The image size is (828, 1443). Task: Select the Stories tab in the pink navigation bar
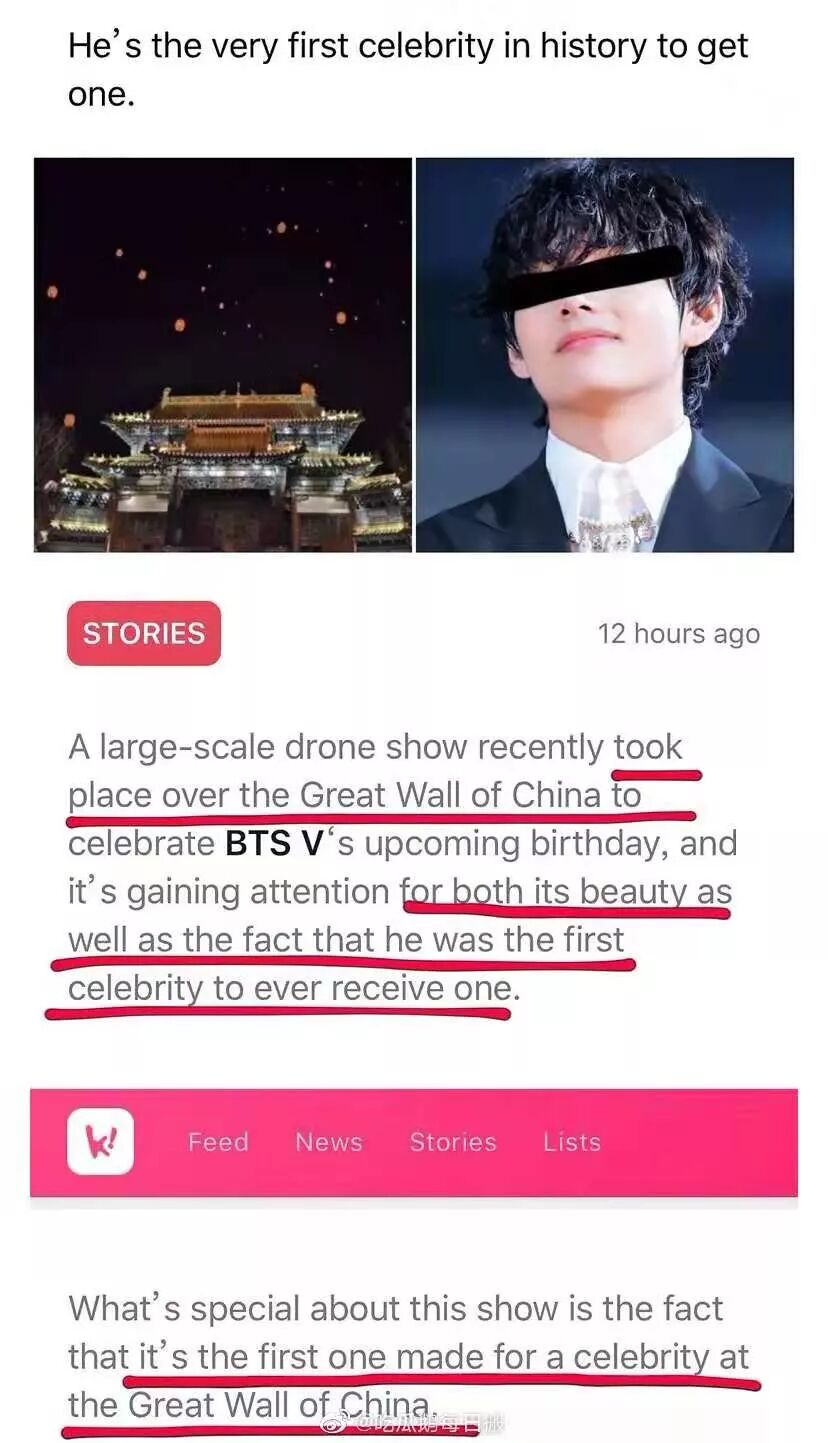click(x=453, y=1142)
